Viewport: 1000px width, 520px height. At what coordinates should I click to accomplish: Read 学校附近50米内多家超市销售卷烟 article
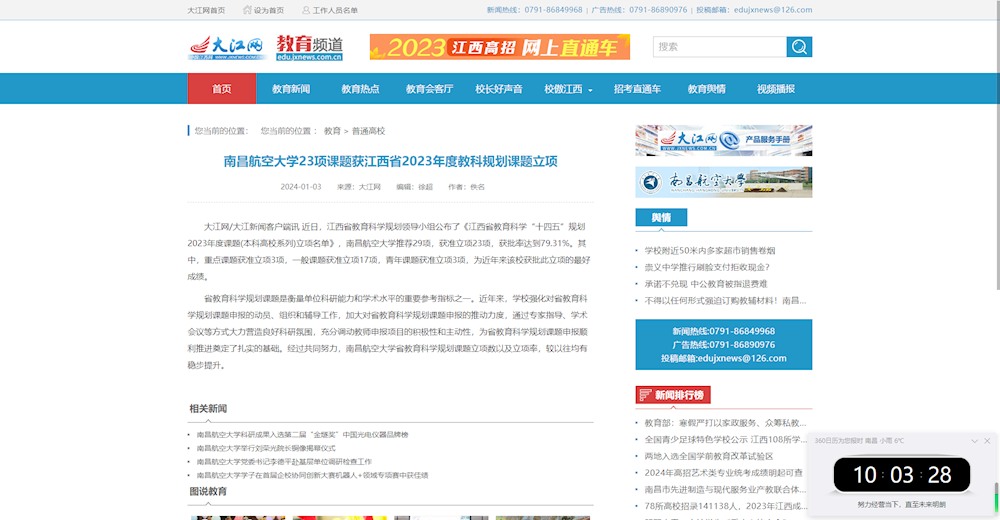(709, 251)
